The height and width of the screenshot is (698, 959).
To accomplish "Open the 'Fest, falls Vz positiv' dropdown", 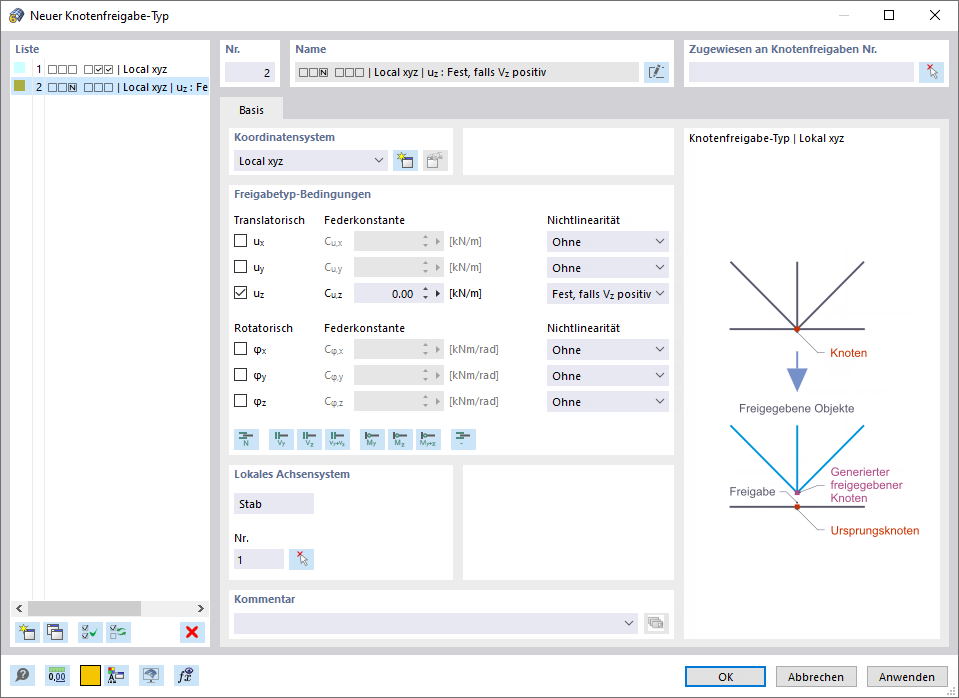I will tap(607, 294).
